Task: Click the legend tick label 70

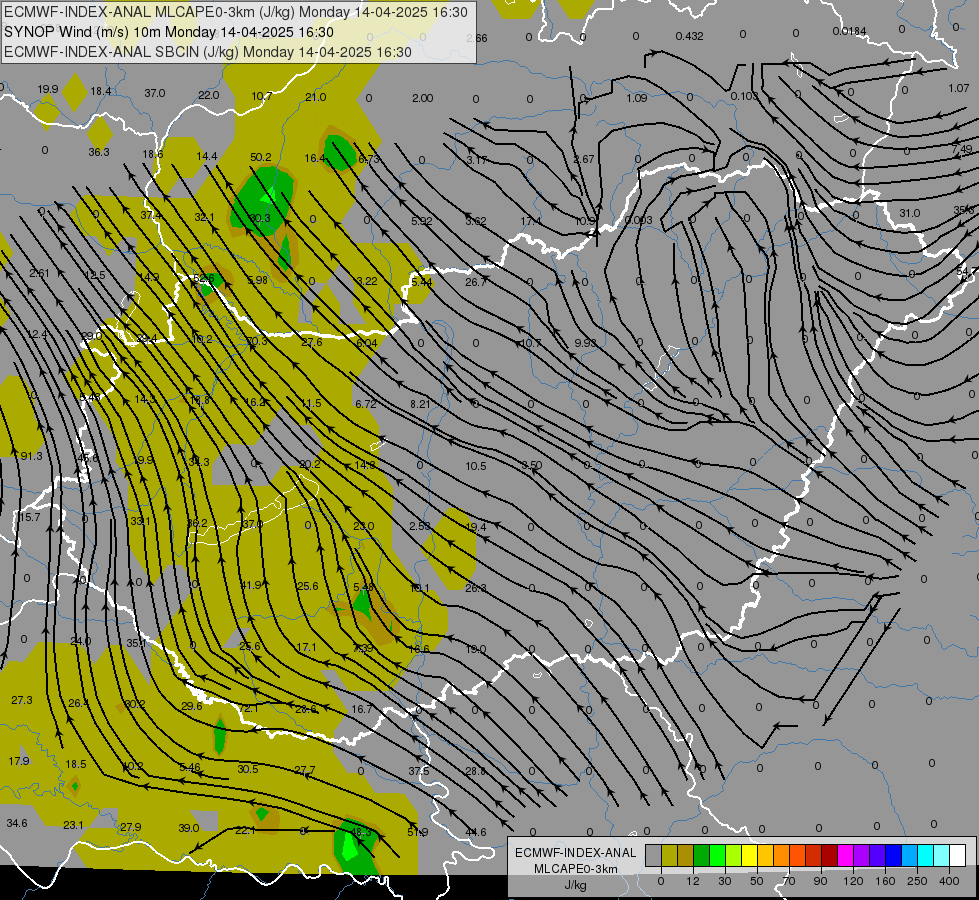Action: pyautogui.click(x=789, y=881)
